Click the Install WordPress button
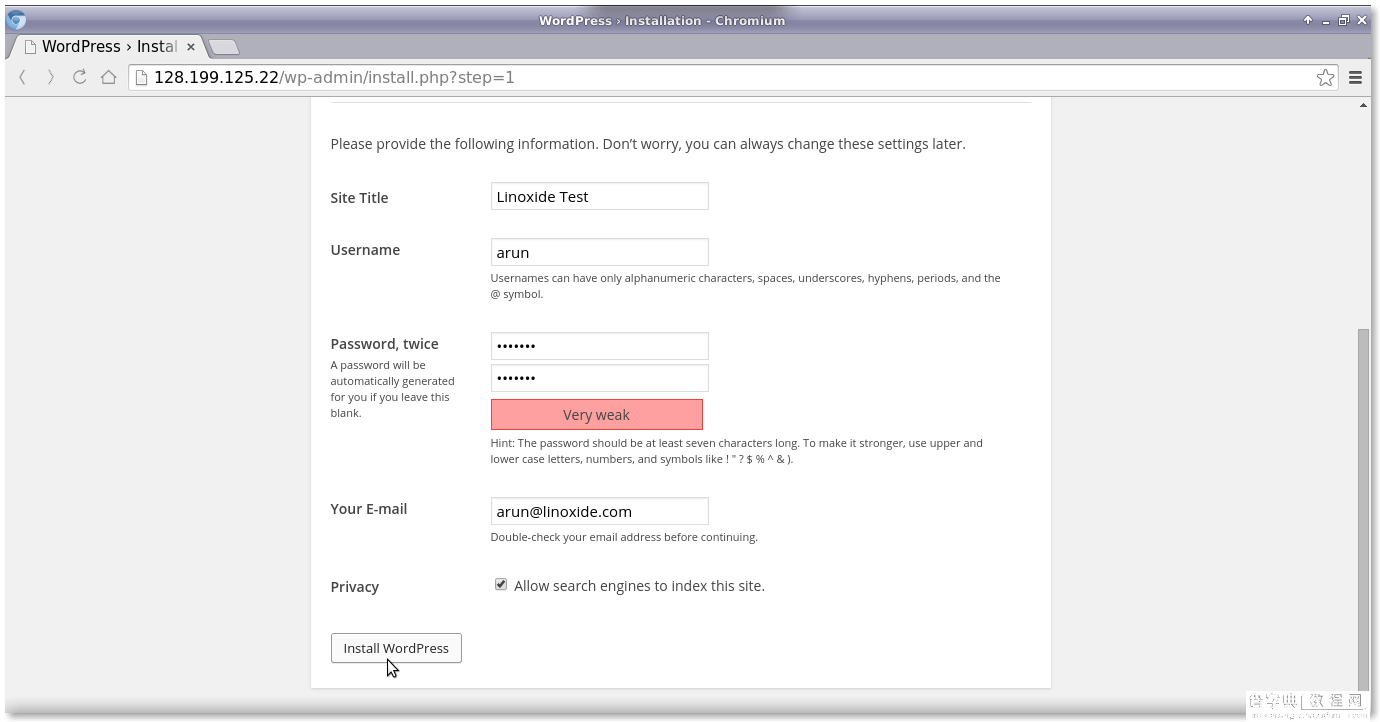 click(396, 648)
